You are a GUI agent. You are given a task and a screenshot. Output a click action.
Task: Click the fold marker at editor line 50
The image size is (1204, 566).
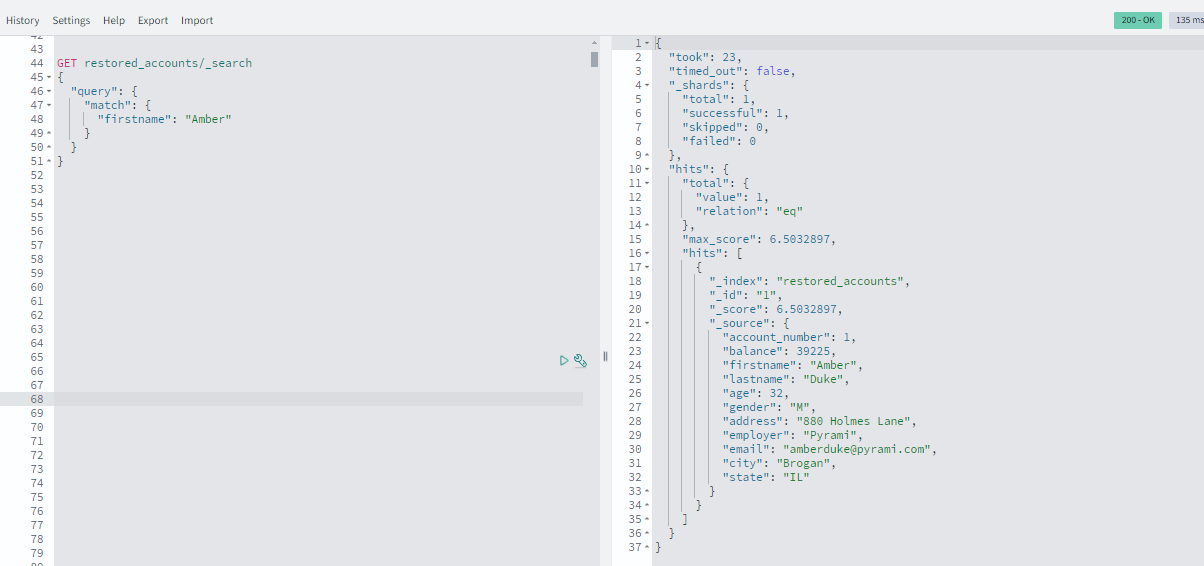[49, 147]
